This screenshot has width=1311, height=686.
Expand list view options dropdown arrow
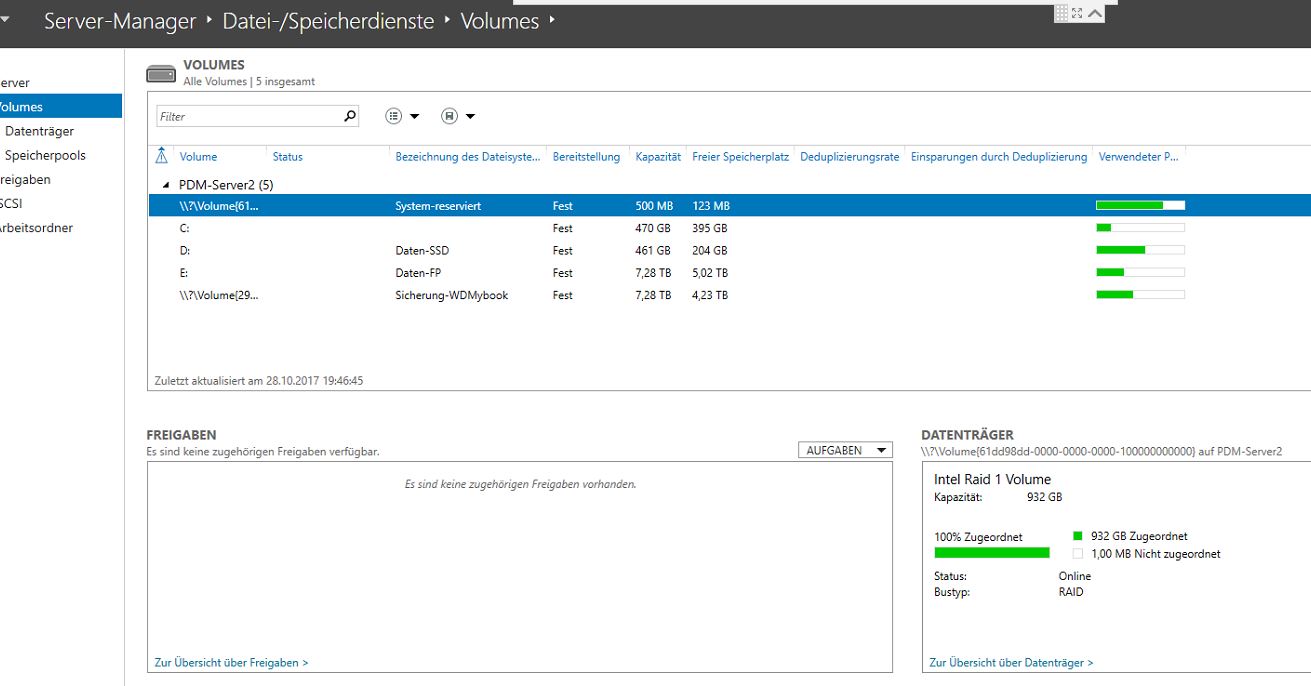click(x=414, y=116)
